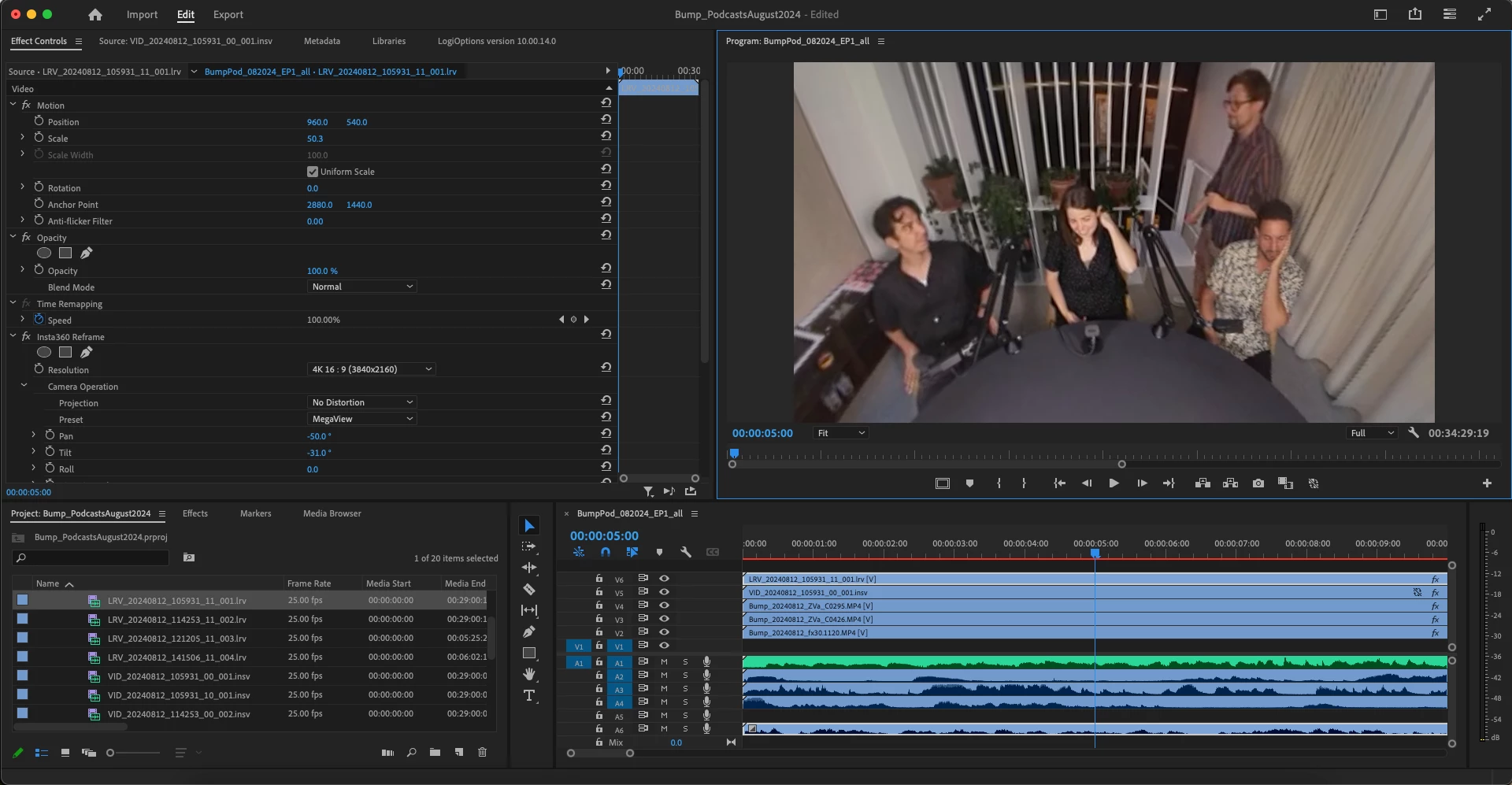
Task: Go to the Home screen icon
Action: [x=95, y=14]
